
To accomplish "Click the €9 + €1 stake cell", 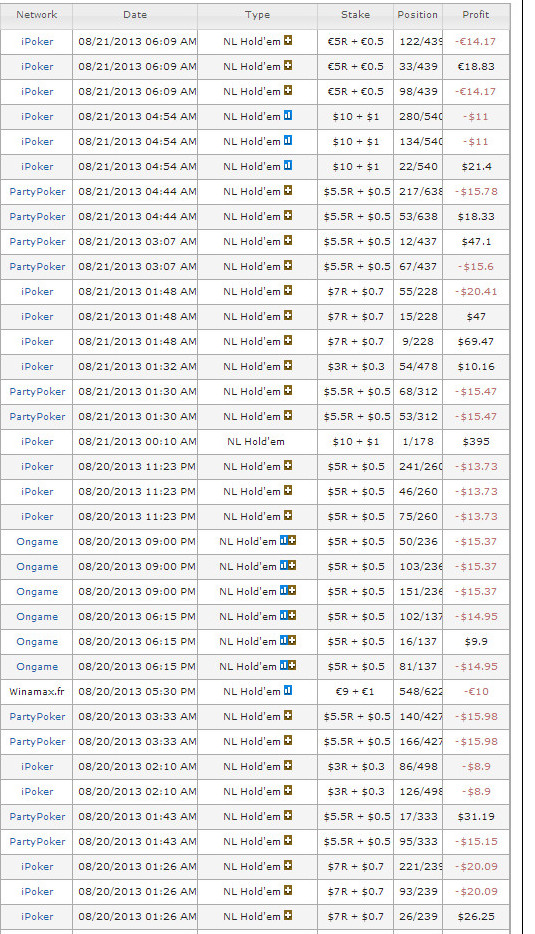I will click(x=355, y=692).
